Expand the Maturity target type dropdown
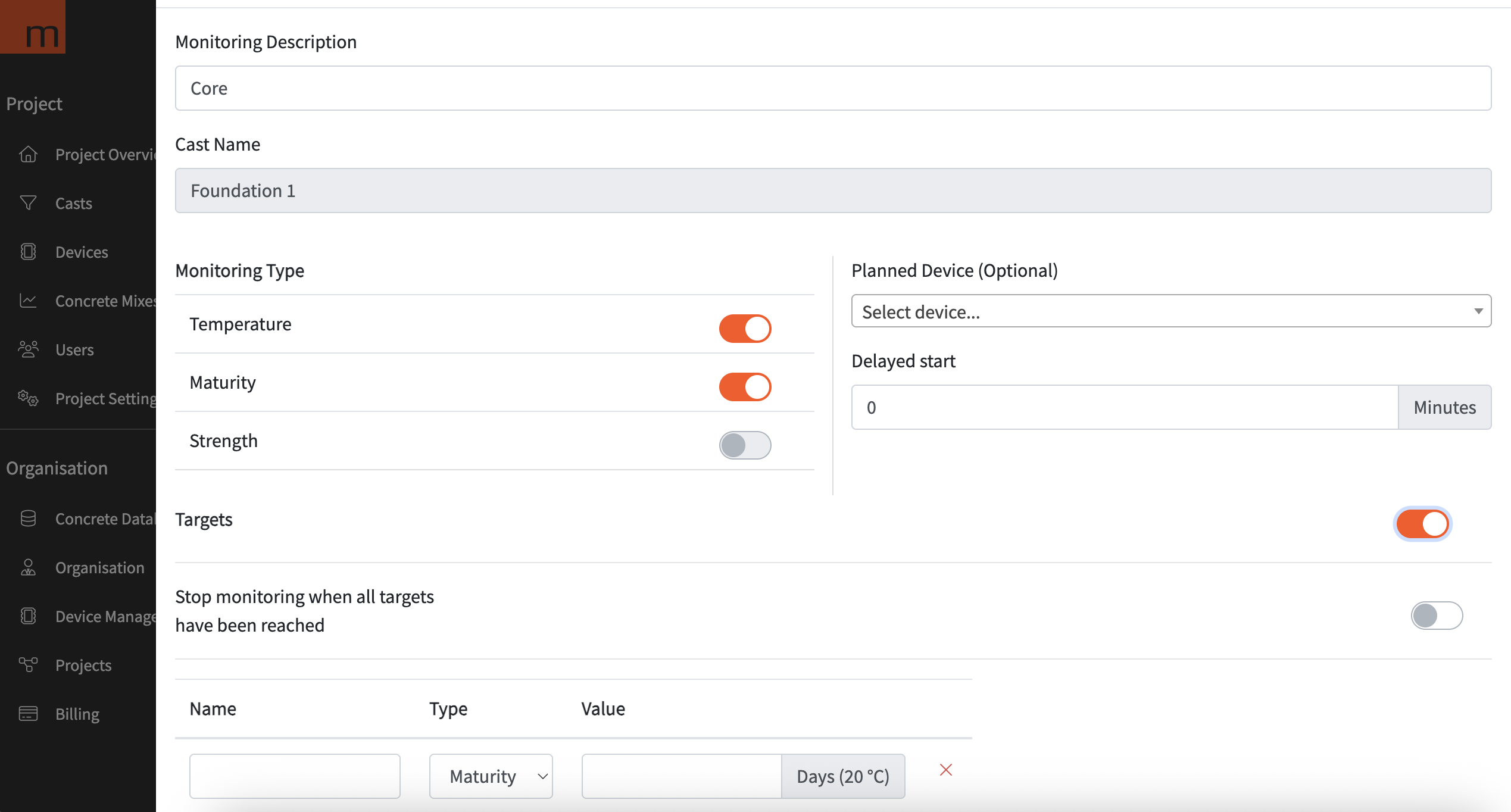The width and height of the screenshot is (1511, 812). tap(491, 776)
